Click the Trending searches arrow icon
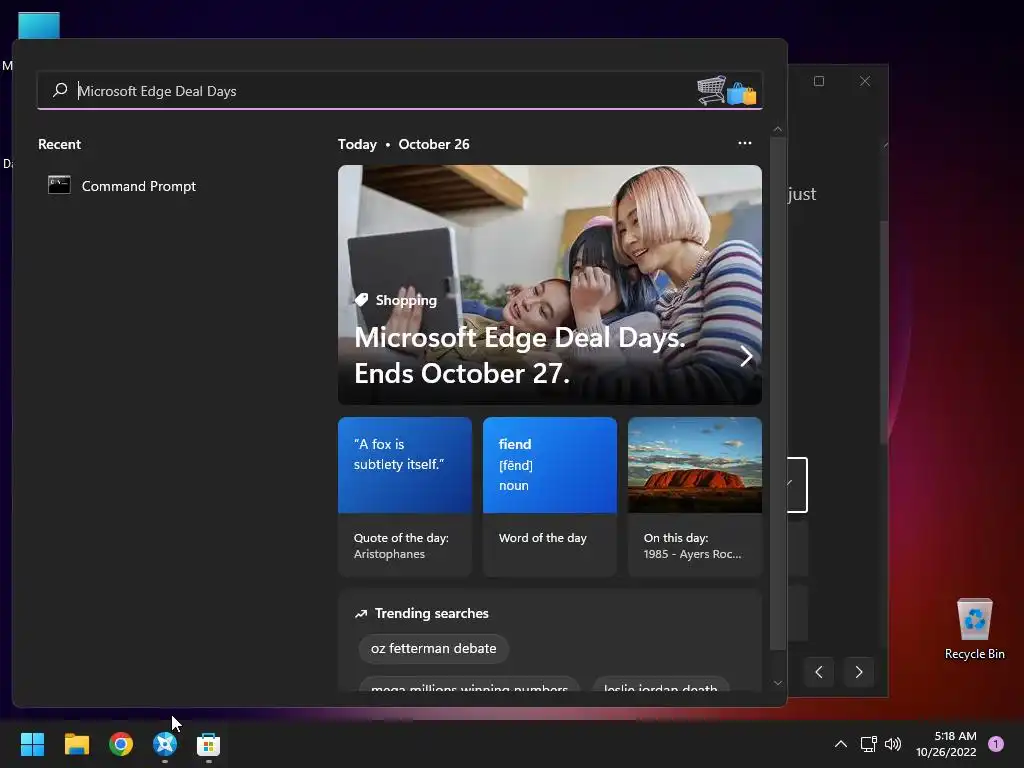The image size is (1024, 768). tap(361, 614)
